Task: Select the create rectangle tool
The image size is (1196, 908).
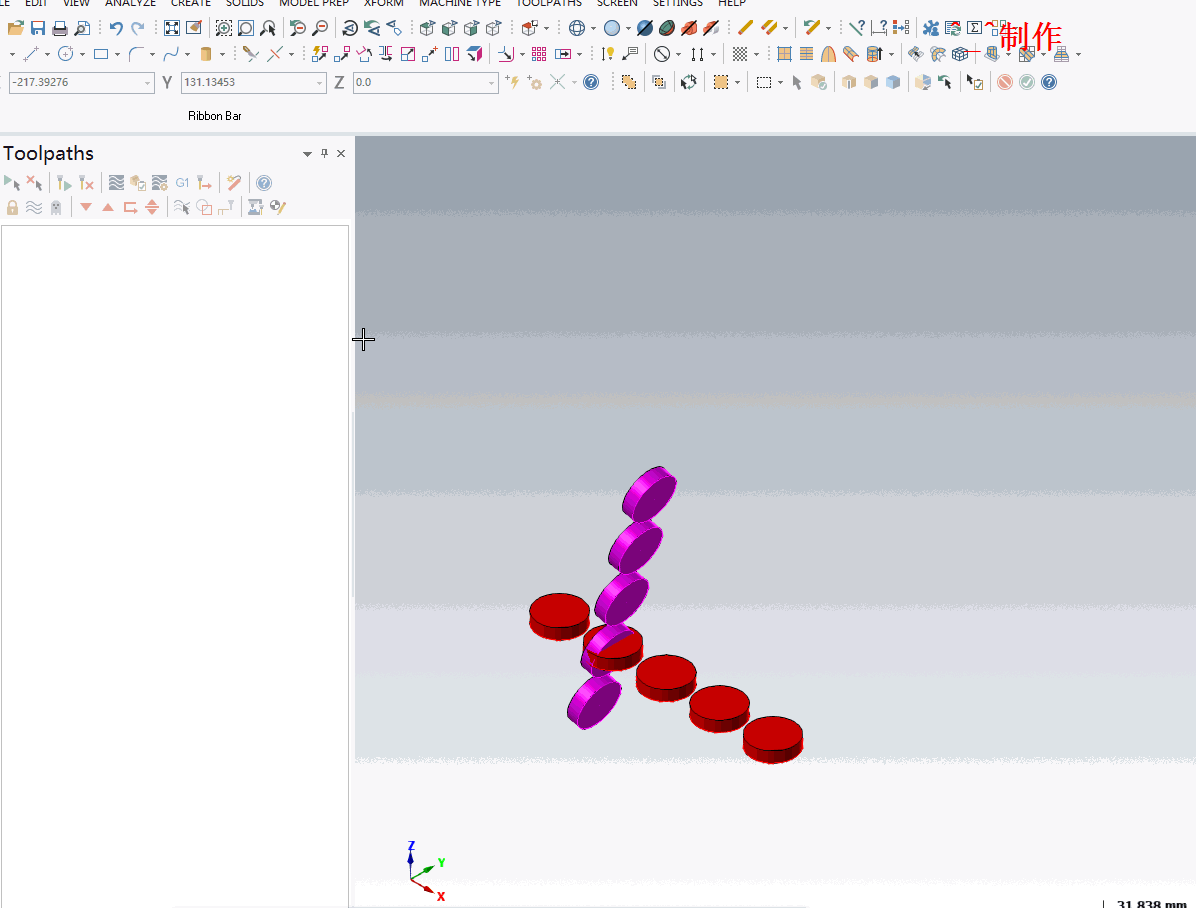Action: (101, 54)
